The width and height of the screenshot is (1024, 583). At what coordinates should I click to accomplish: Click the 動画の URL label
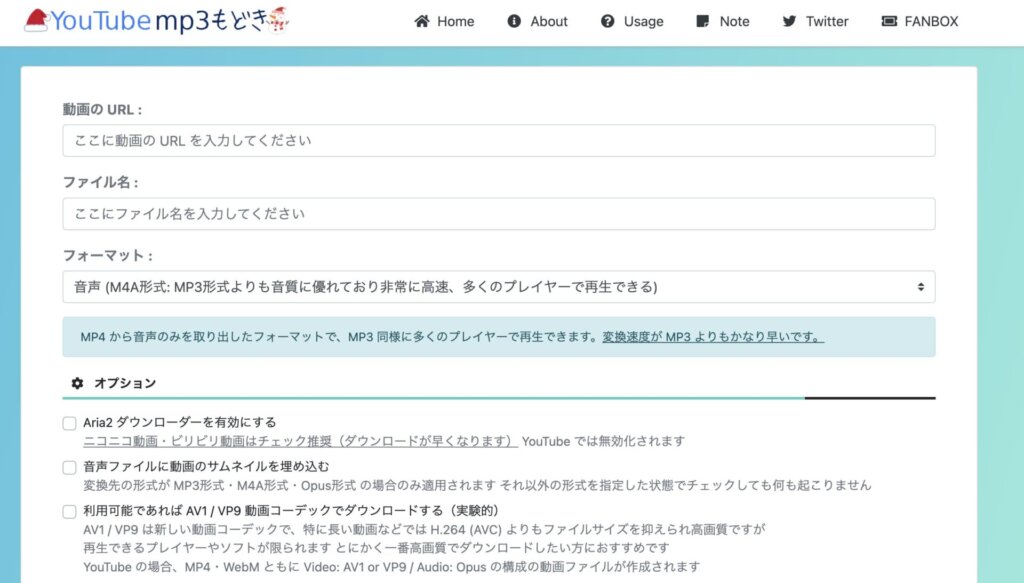tap(103, 110)
